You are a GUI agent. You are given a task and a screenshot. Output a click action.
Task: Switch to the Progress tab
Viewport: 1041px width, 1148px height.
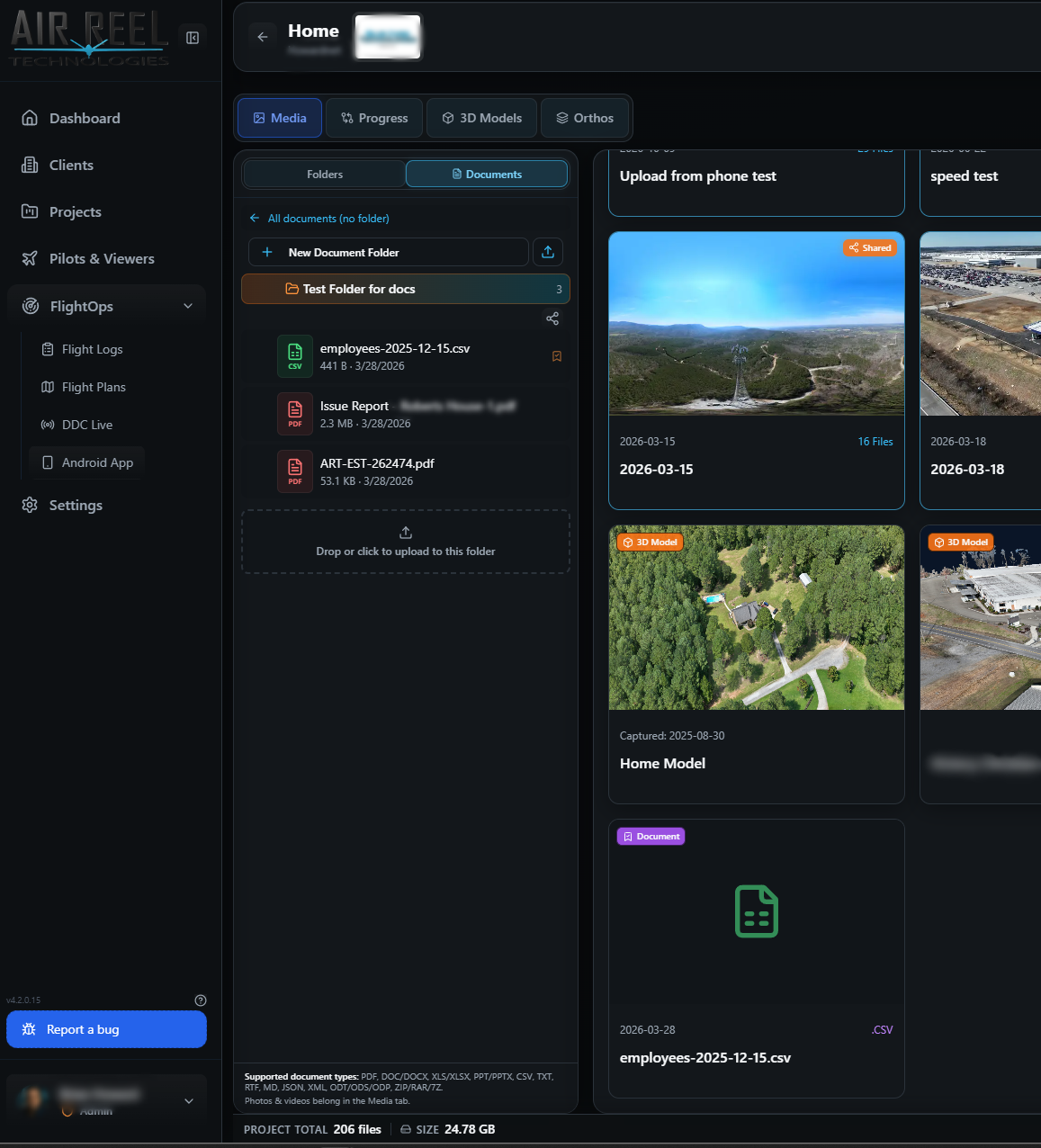374,118
